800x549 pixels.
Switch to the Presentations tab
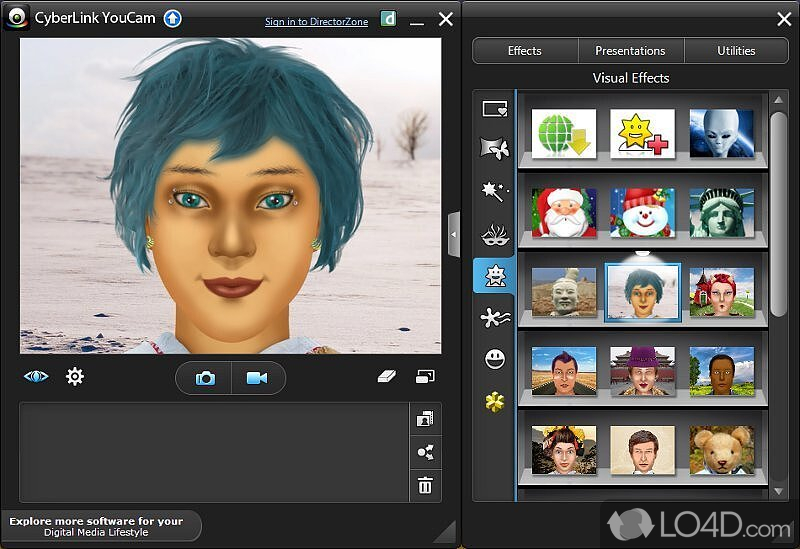[630, 51]
